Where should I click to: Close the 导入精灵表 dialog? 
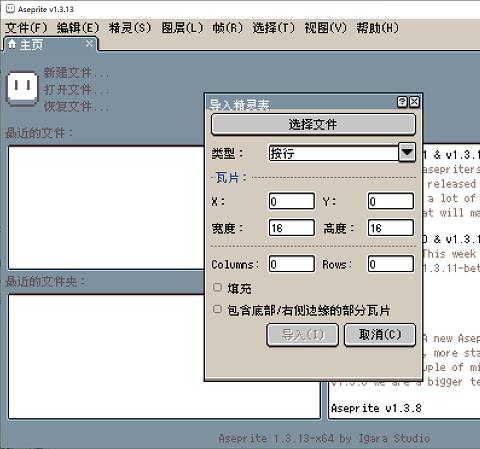click(x=414, y=102)
